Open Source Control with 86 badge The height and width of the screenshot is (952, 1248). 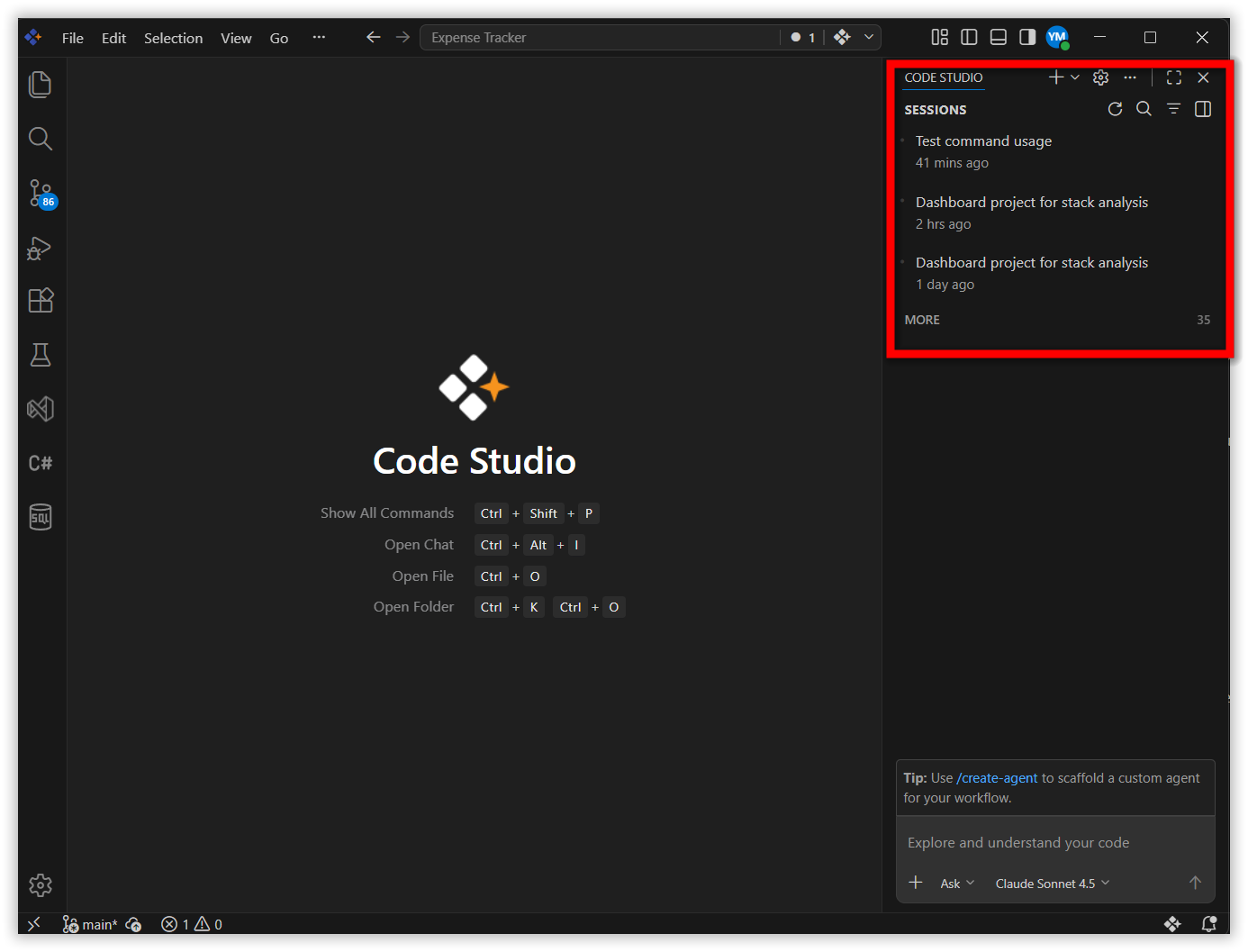point(41,194)
